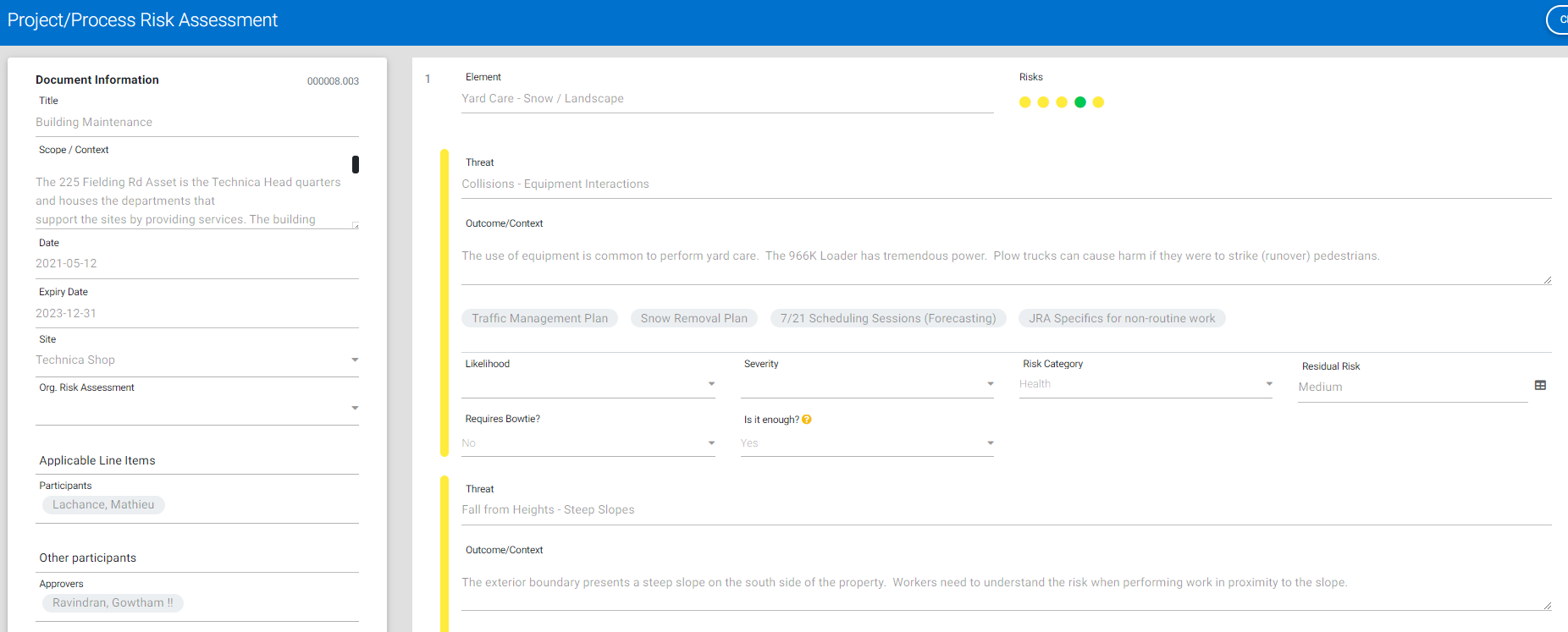This screenshot has height=632, width=1568.
Task: Edit the Threat field Fall from Heights - Steep Slopes
Action: point(1007,510)
